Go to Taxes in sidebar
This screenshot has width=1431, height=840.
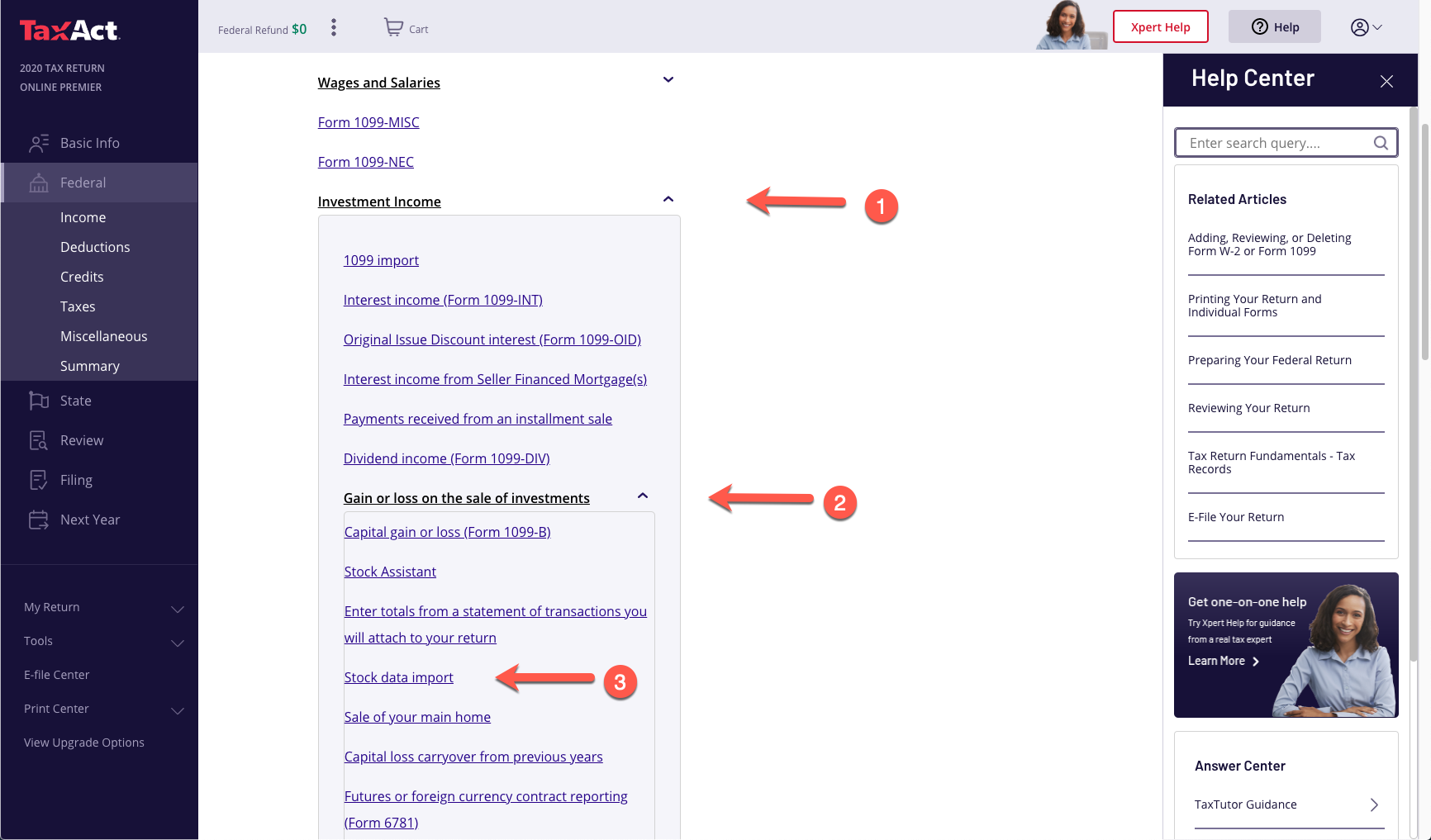tap(78, 306)
